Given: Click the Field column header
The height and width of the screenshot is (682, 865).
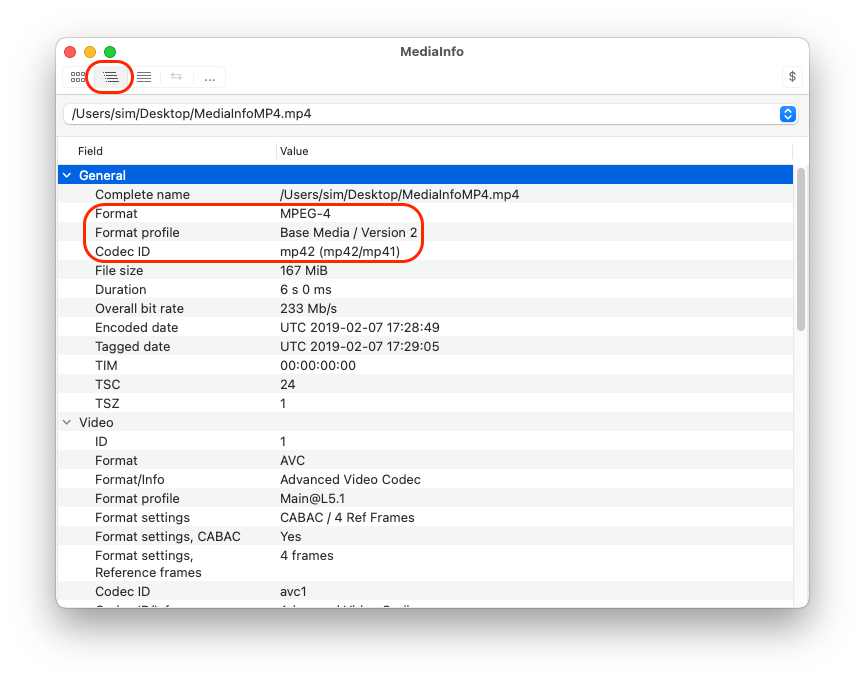Looking at the screenshot, I should click(90, 151).
